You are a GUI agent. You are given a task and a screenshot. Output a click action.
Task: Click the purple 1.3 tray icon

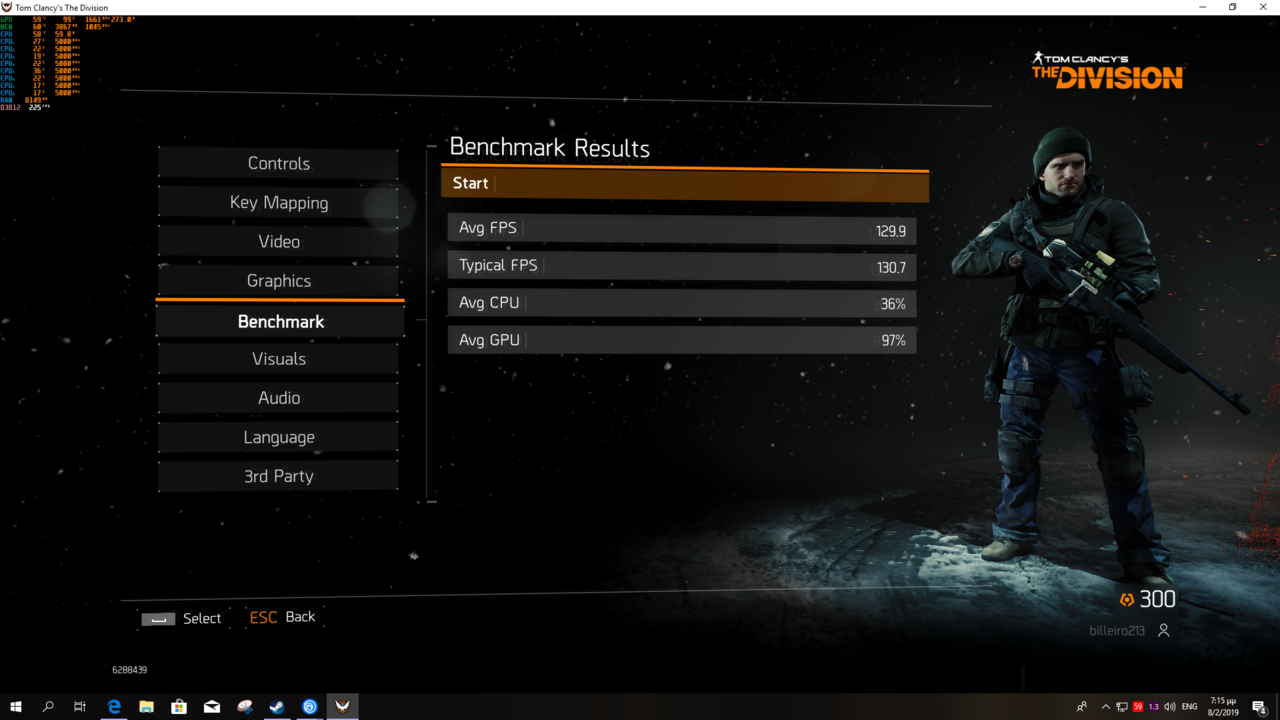pyautogui.click(x=1154, y=707)
